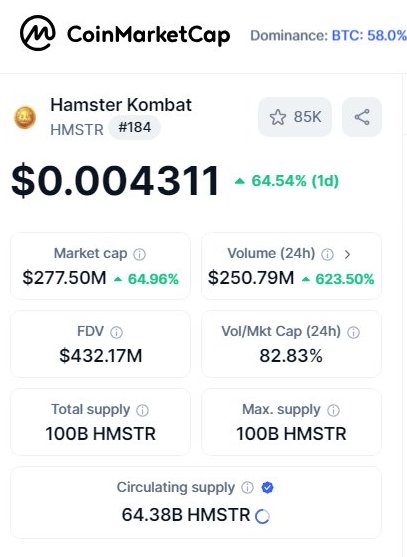Screen dimensions: 407x557
Task: Click the 64.54% (1d) price change
Action: click(x=287, y=181)
